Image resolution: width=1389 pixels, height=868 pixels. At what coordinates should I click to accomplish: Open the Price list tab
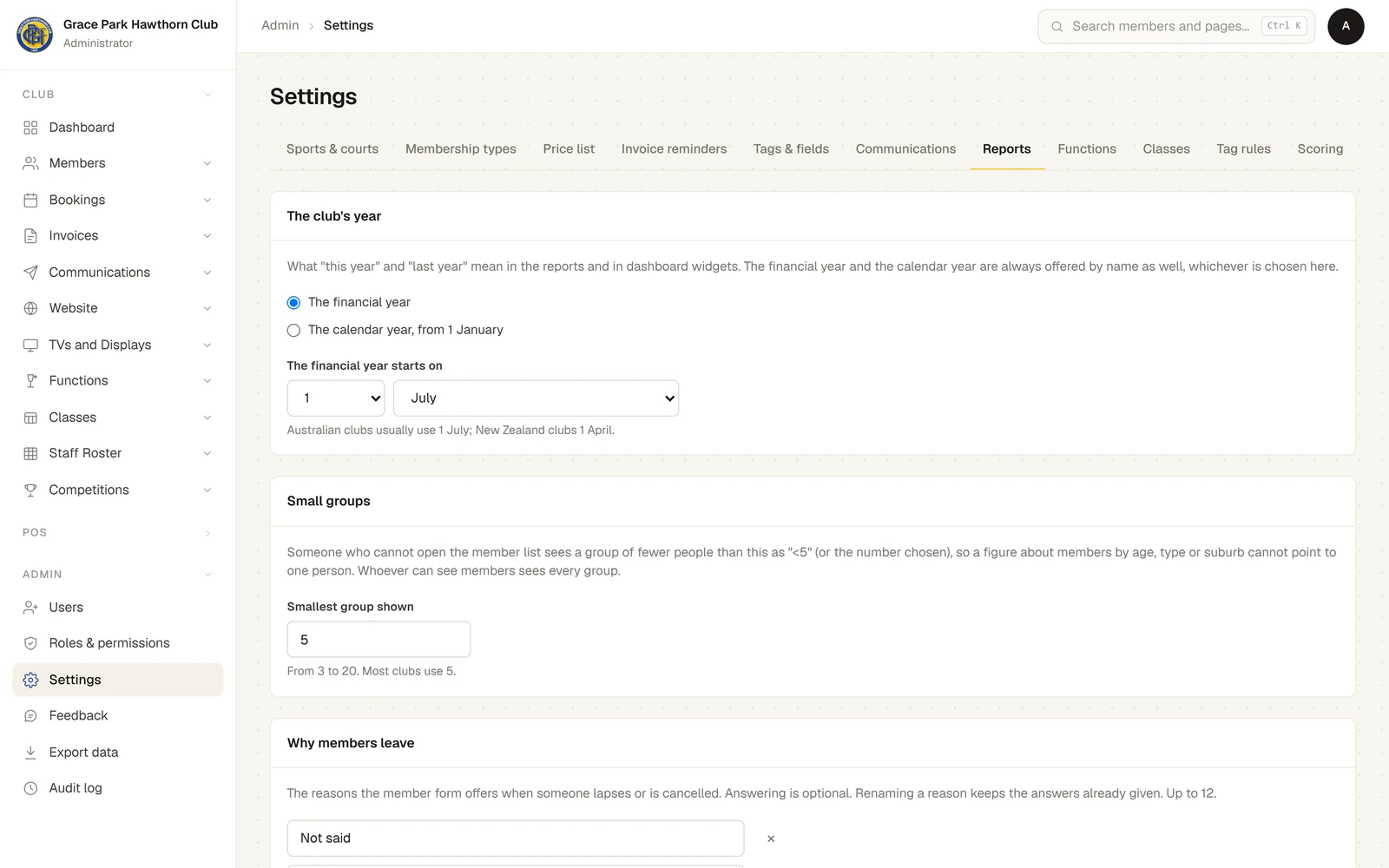569,149
